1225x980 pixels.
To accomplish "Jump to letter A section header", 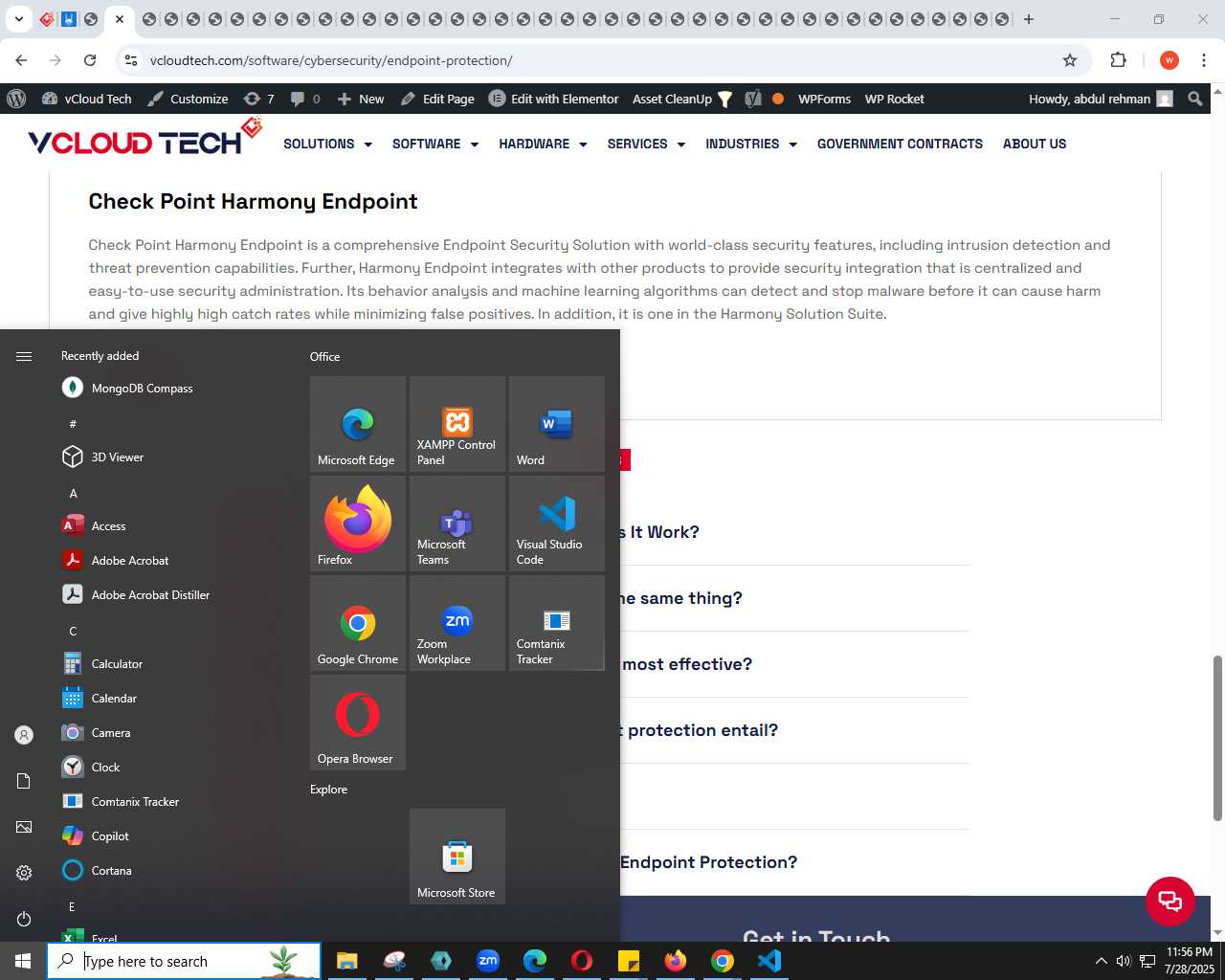I will [73, 493].
